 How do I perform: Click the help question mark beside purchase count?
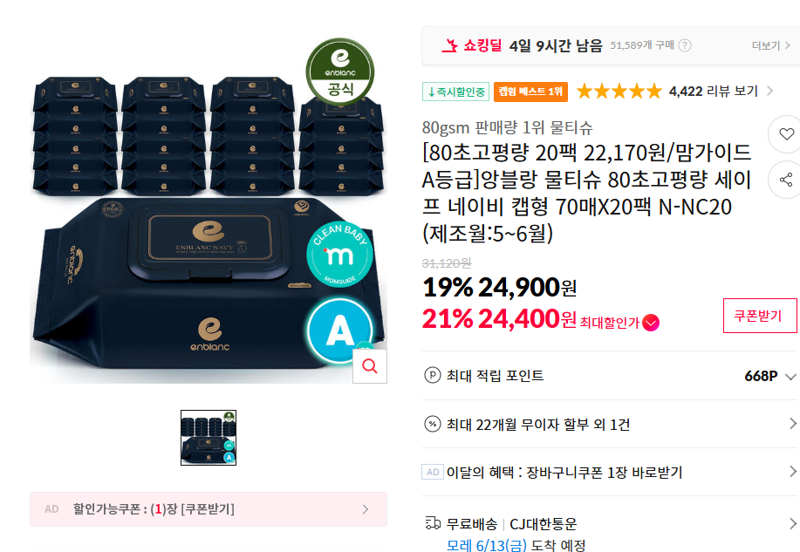click(x=685, y=45)
